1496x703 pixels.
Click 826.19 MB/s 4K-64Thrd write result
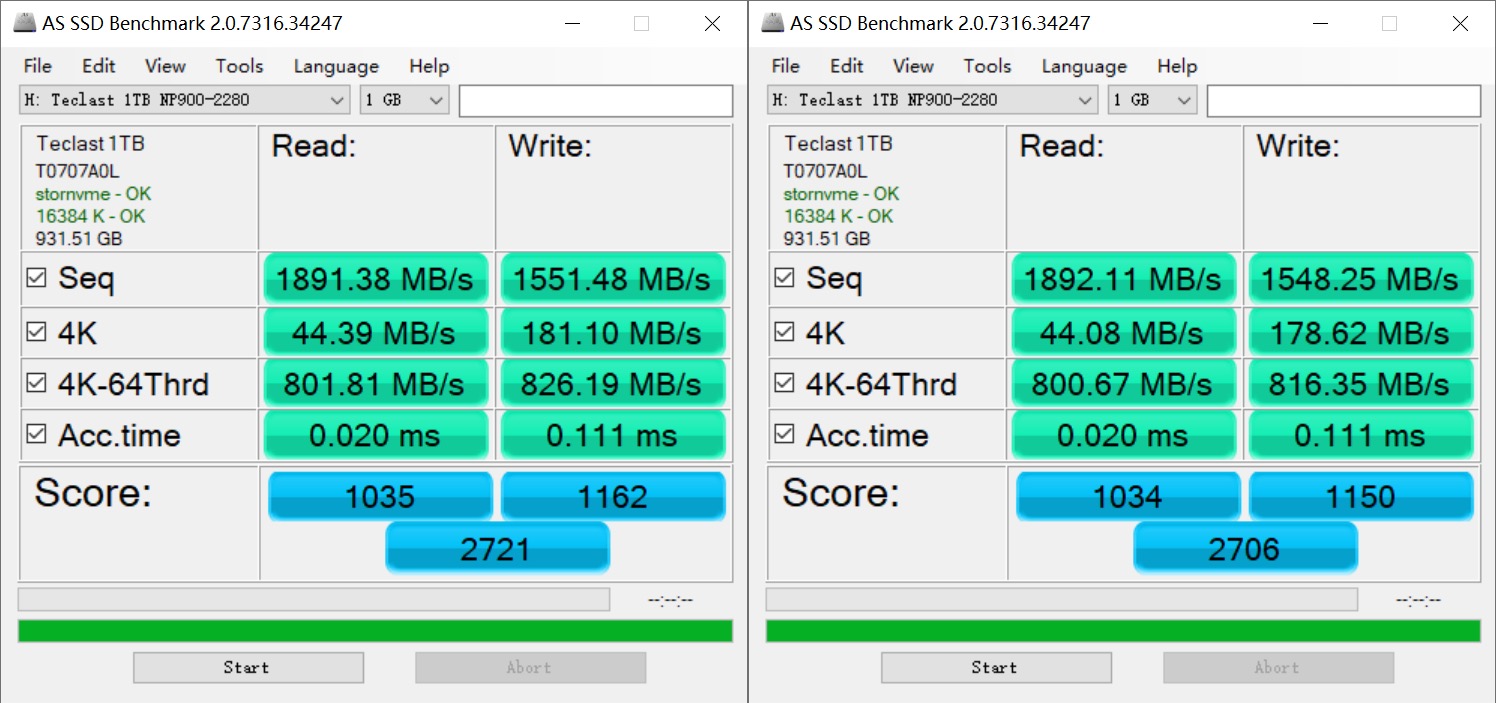pos(613,384)
